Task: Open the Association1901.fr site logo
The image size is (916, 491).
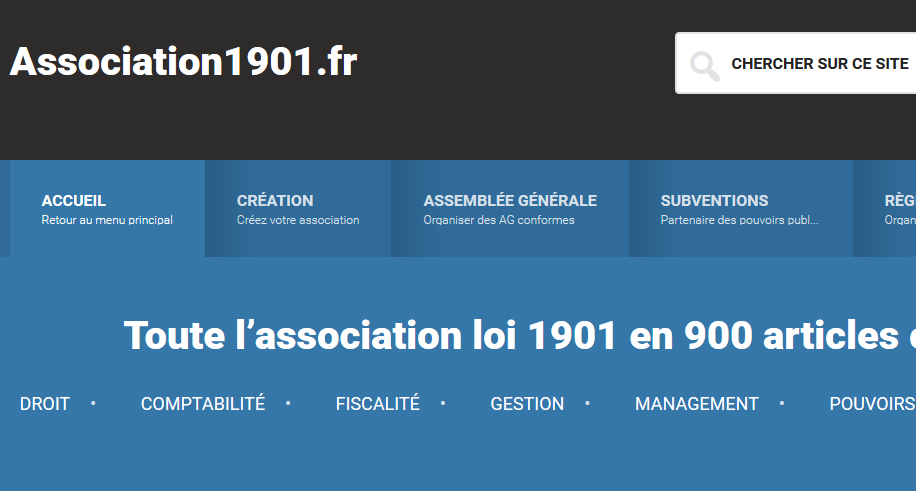Action: [x=183, y=61]
